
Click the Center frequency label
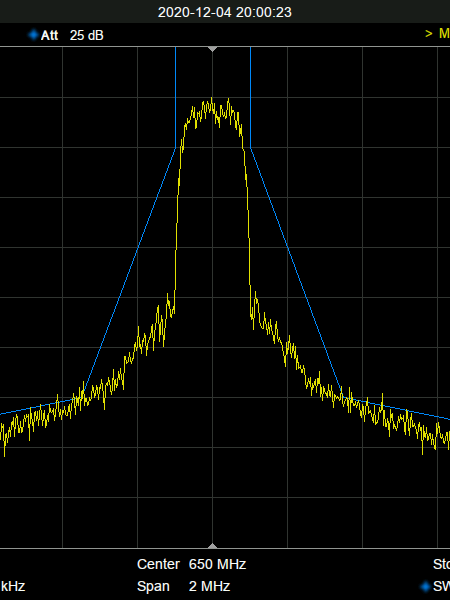coord(158,564)
